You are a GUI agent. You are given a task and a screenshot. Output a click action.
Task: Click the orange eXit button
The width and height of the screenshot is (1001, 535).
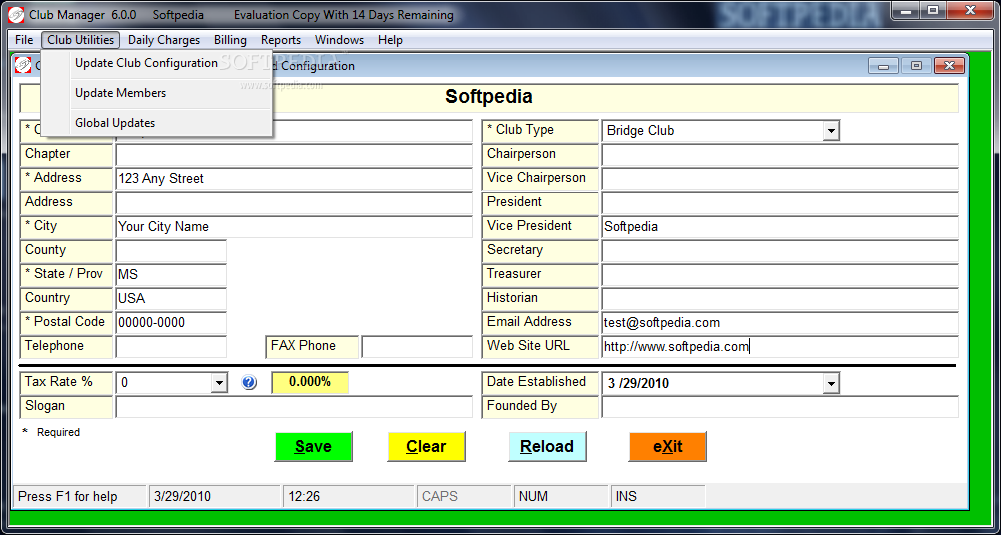click(x=668, y=446)
